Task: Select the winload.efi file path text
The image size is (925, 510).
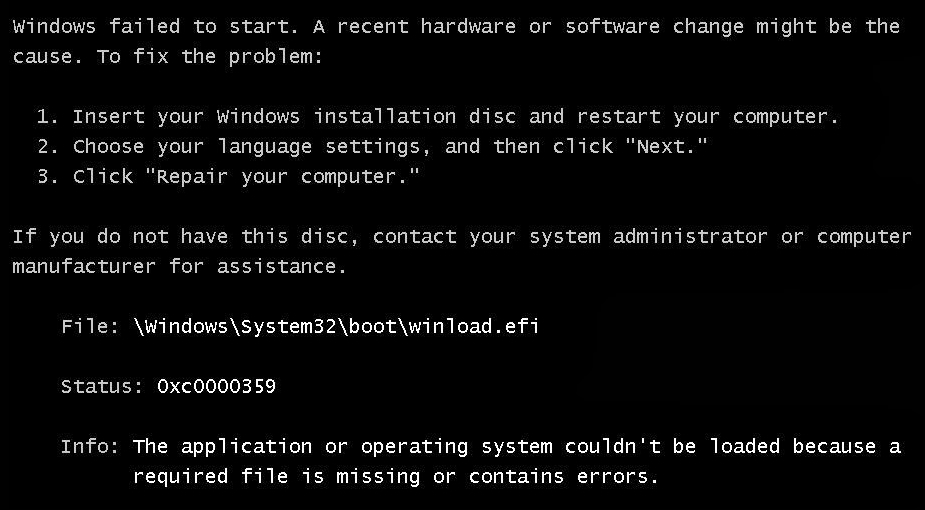Action: [336, 326]
